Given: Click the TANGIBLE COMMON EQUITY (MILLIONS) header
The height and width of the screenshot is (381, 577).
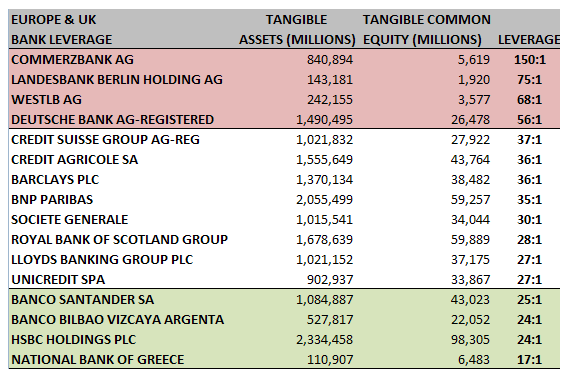Looking at the screenshot, I should pos(427,29).
